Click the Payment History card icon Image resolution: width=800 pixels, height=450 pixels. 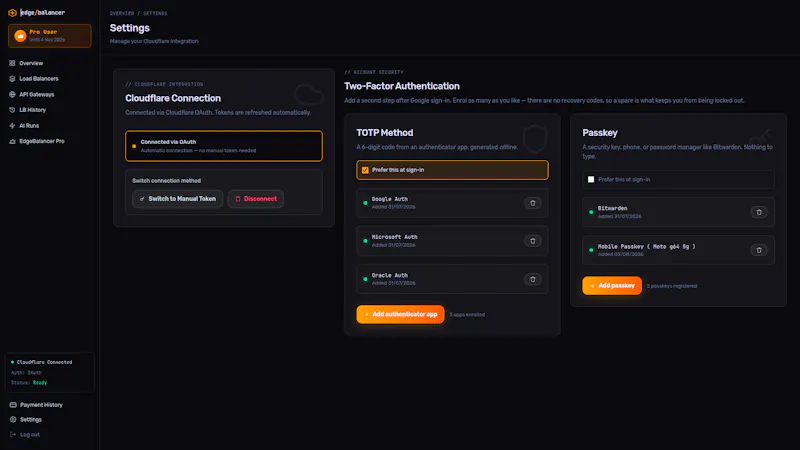coord(13,405)
